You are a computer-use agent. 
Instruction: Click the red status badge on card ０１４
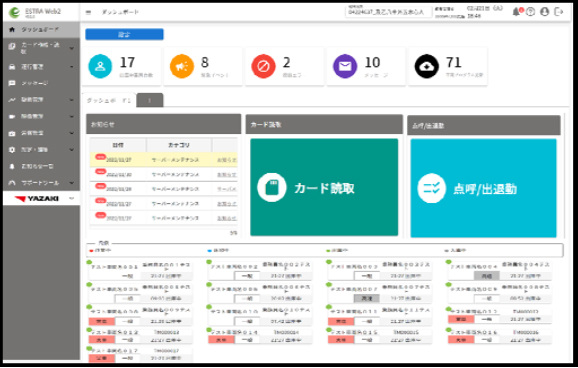[x=221, y=340]
